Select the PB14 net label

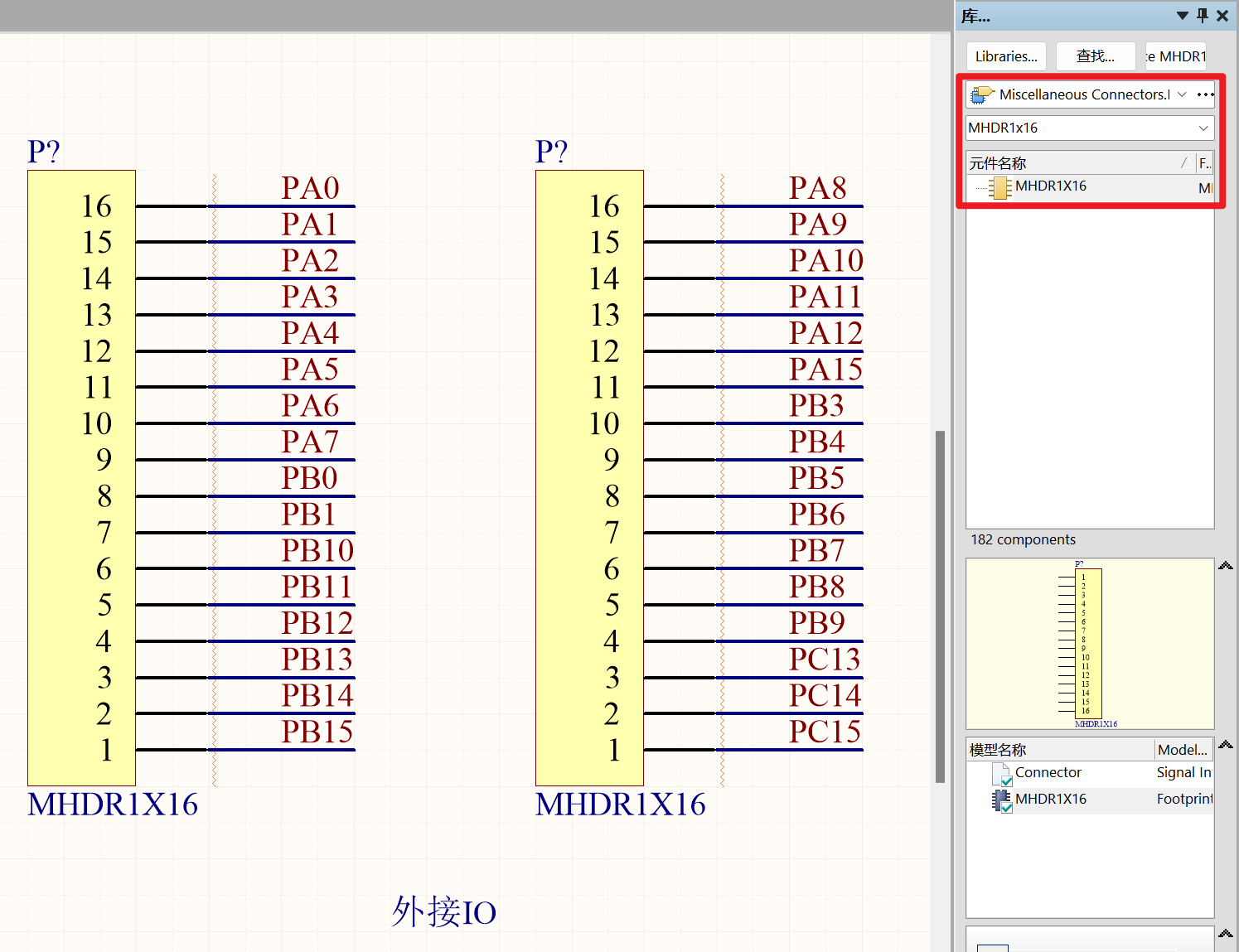(317, 696)
